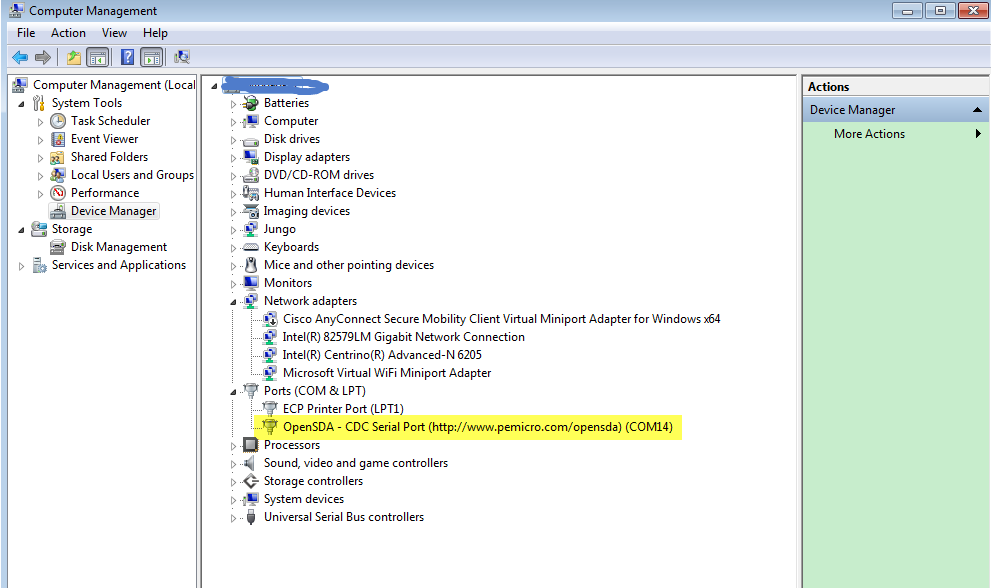
Task: Click the Actions pane header
Action: [x=895, y=87]
